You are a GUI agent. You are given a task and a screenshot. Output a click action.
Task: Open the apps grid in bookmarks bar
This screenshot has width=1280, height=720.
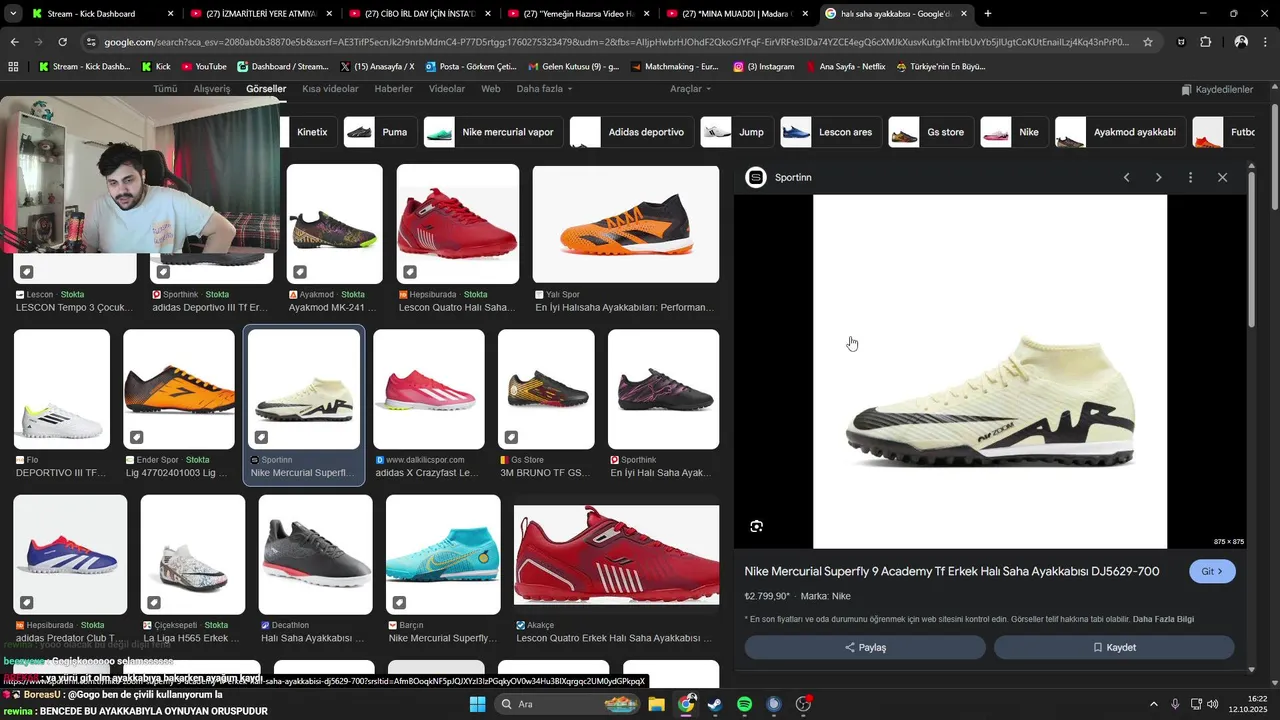pos(13,67)
